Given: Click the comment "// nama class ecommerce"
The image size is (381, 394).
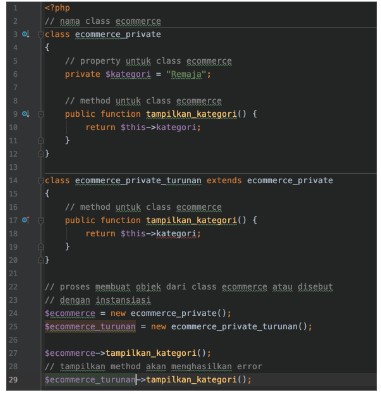Looking at the screenshot, I should 103,21.
